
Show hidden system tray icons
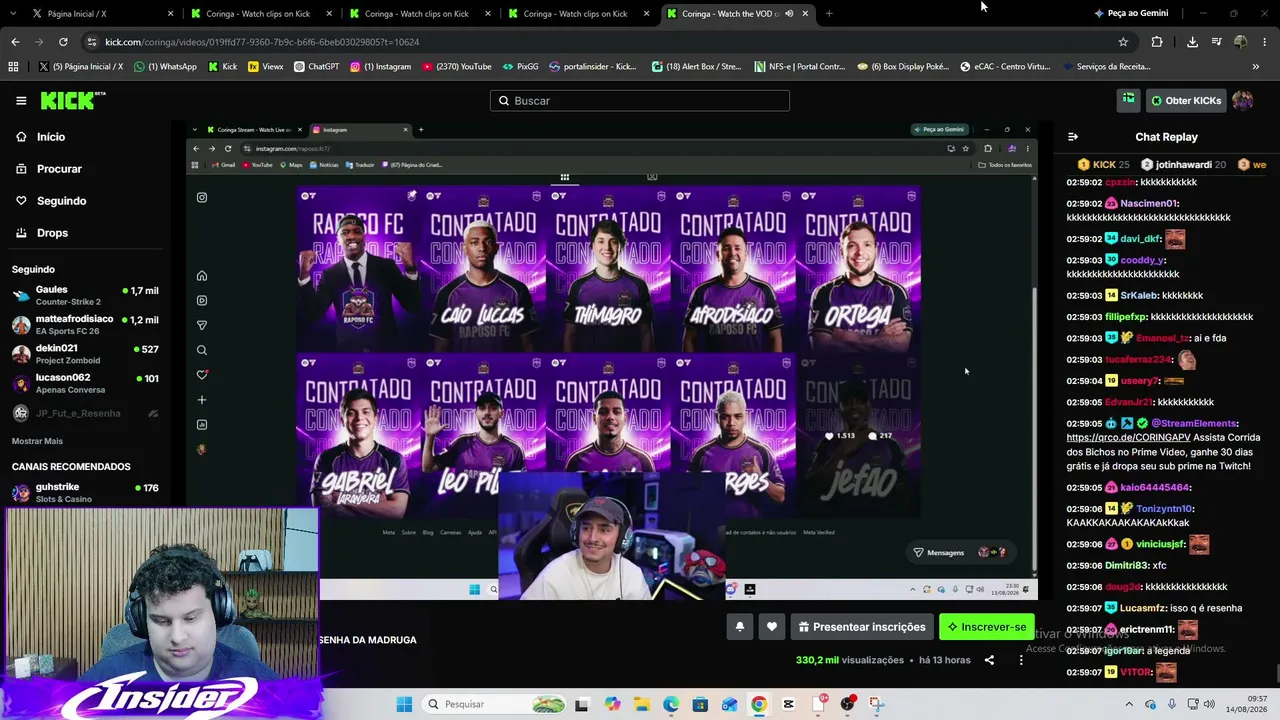(1130, 704)
